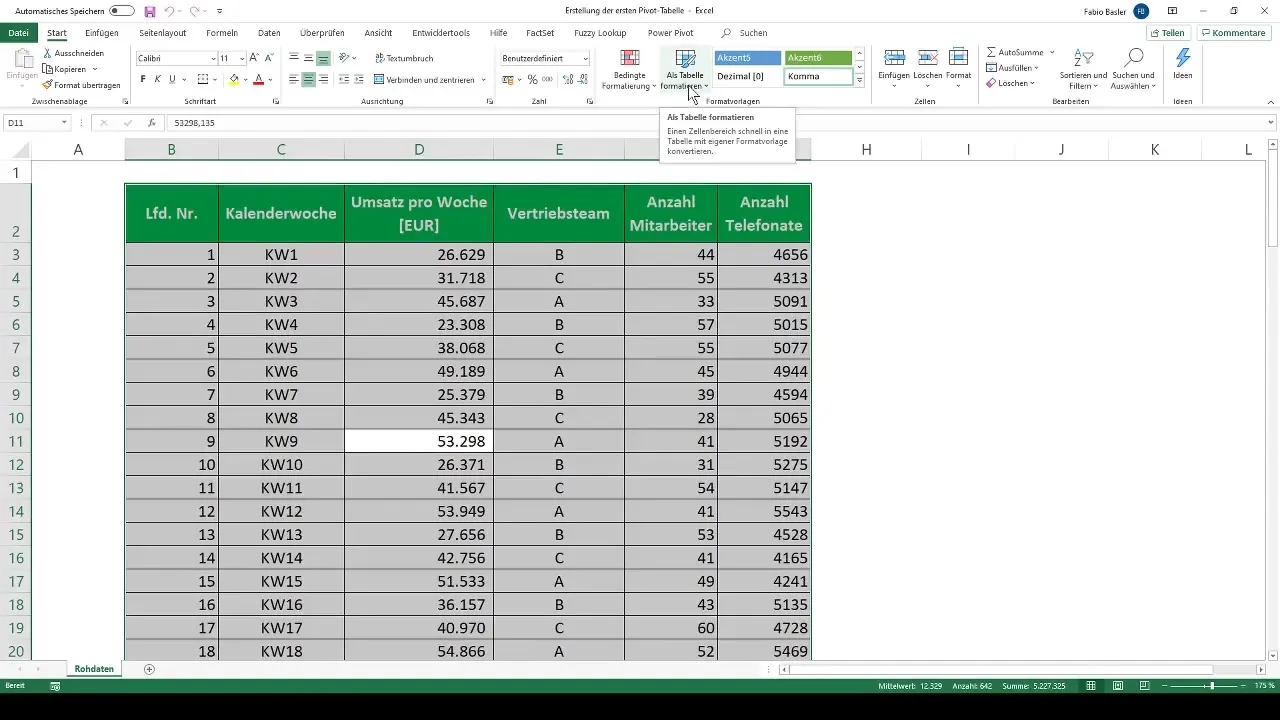Click the Kommentare button
This screenshot has height=720, width=1280.
coord(1233,33)
